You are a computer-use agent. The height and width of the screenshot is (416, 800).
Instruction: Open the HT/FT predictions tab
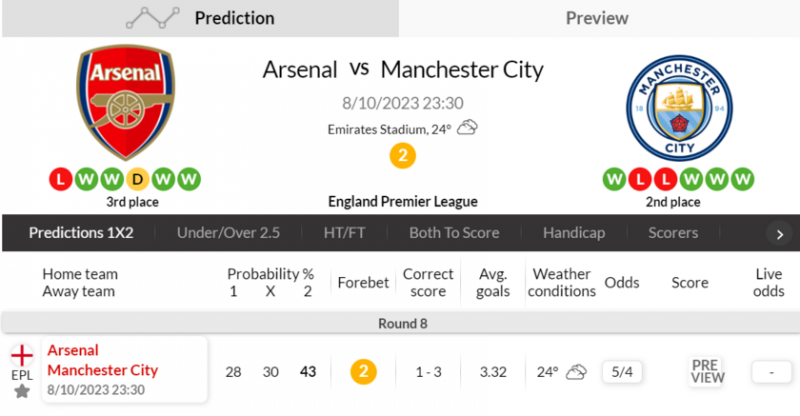coord(344,233)
